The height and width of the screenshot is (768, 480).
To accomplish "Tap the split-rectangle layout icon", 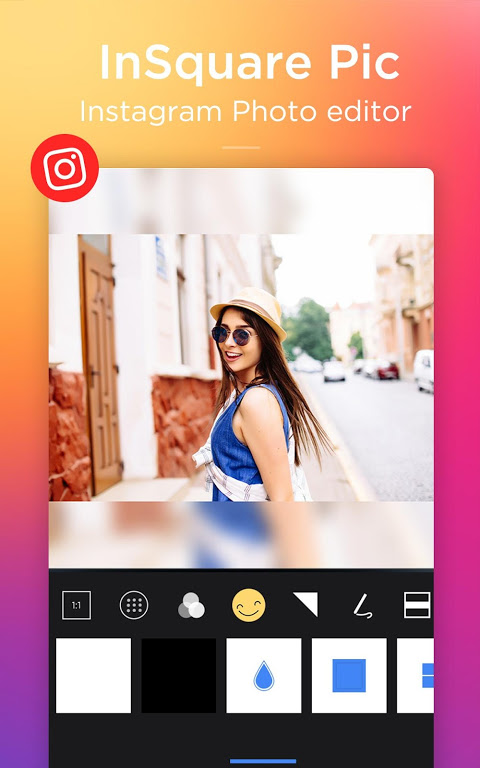I will click(x=417, y=605).
